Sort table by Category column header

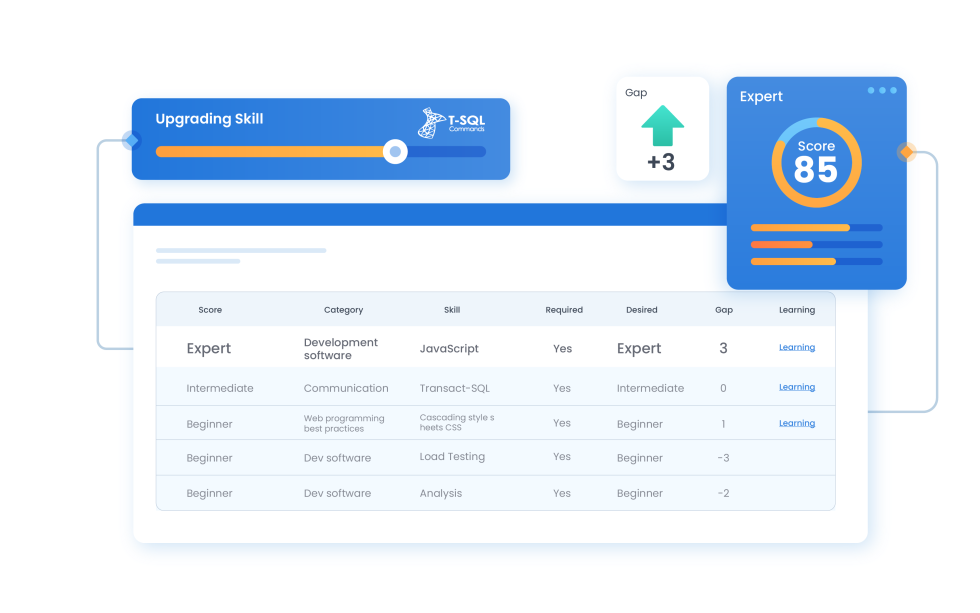click(343, 310)
